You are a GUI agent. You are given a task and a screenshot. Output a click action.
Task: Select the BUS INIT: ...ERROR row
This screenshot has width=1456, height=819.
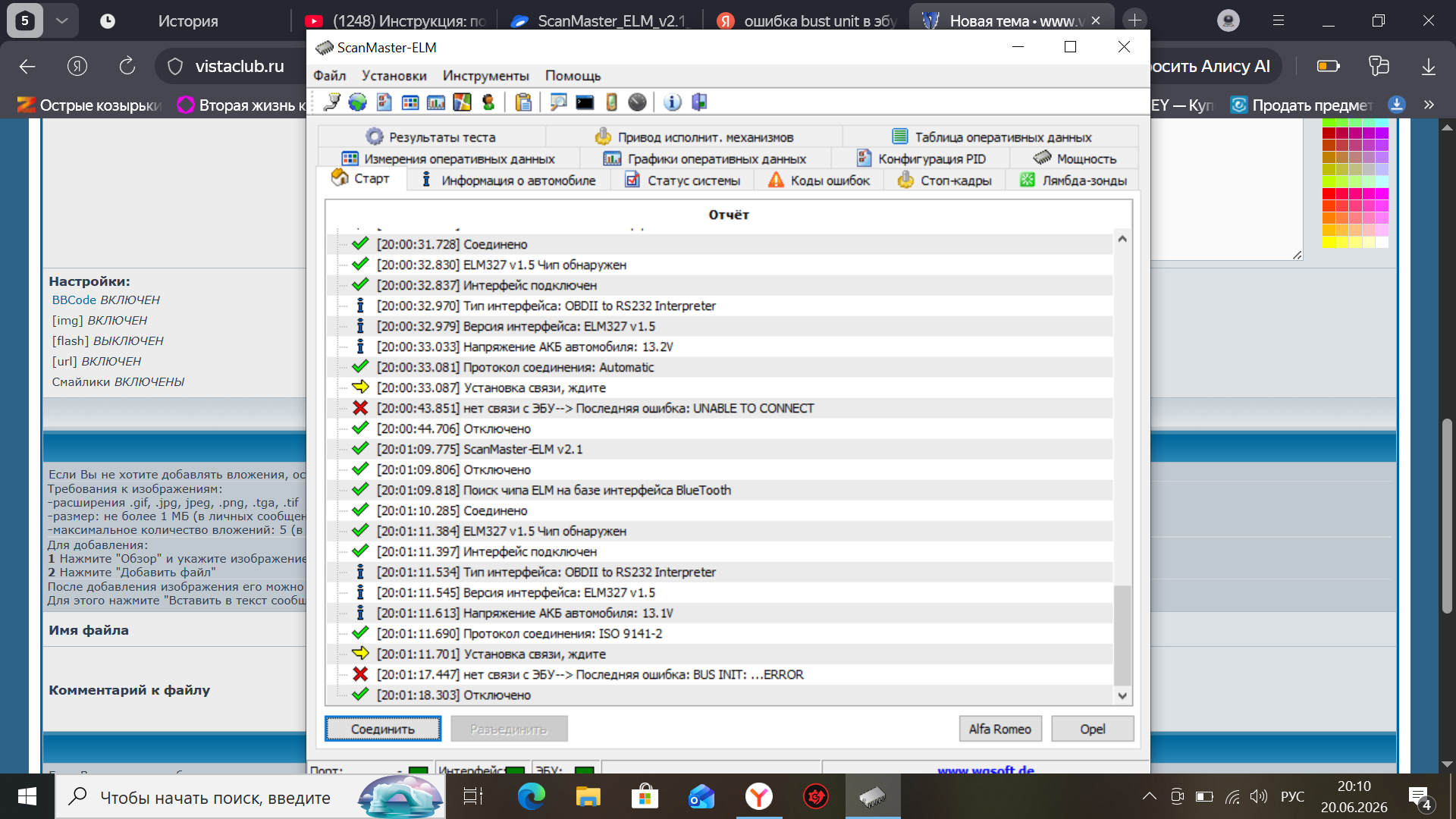pyautogui.click(x=720, y=674)
